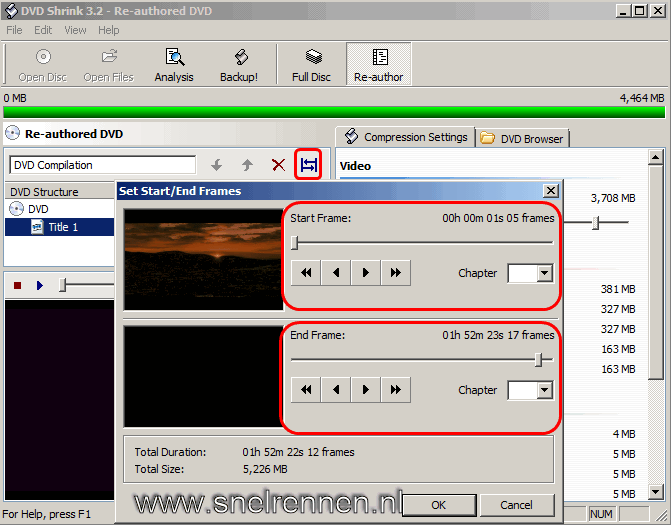Click the DVD Structure column header
The height and width of the screenshot is (525, 671).
pos(60,192)
